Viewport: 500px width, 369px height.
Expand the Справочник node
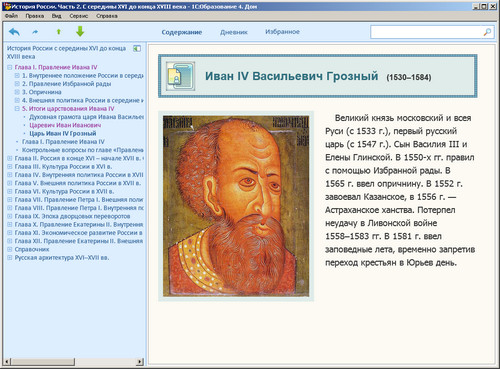point(10,249)
